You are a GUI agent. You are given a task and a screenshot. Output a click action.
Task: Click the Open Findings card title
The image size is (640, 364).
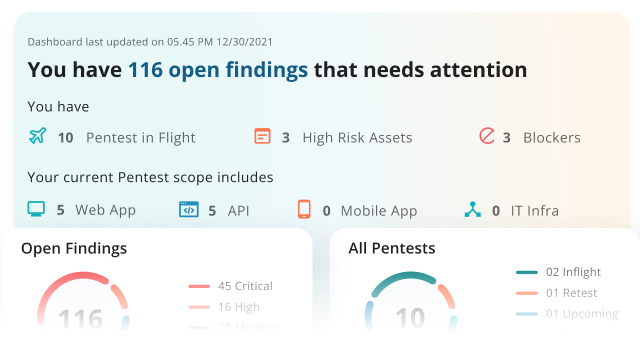point(74,249)
